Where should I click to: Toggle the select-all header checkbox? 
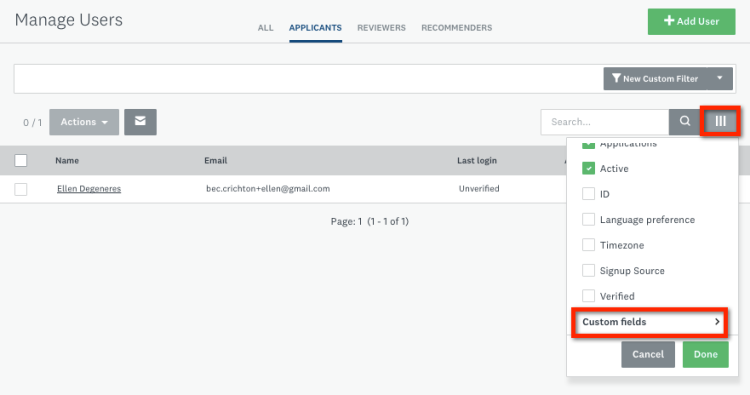click(x=21, y=160)
